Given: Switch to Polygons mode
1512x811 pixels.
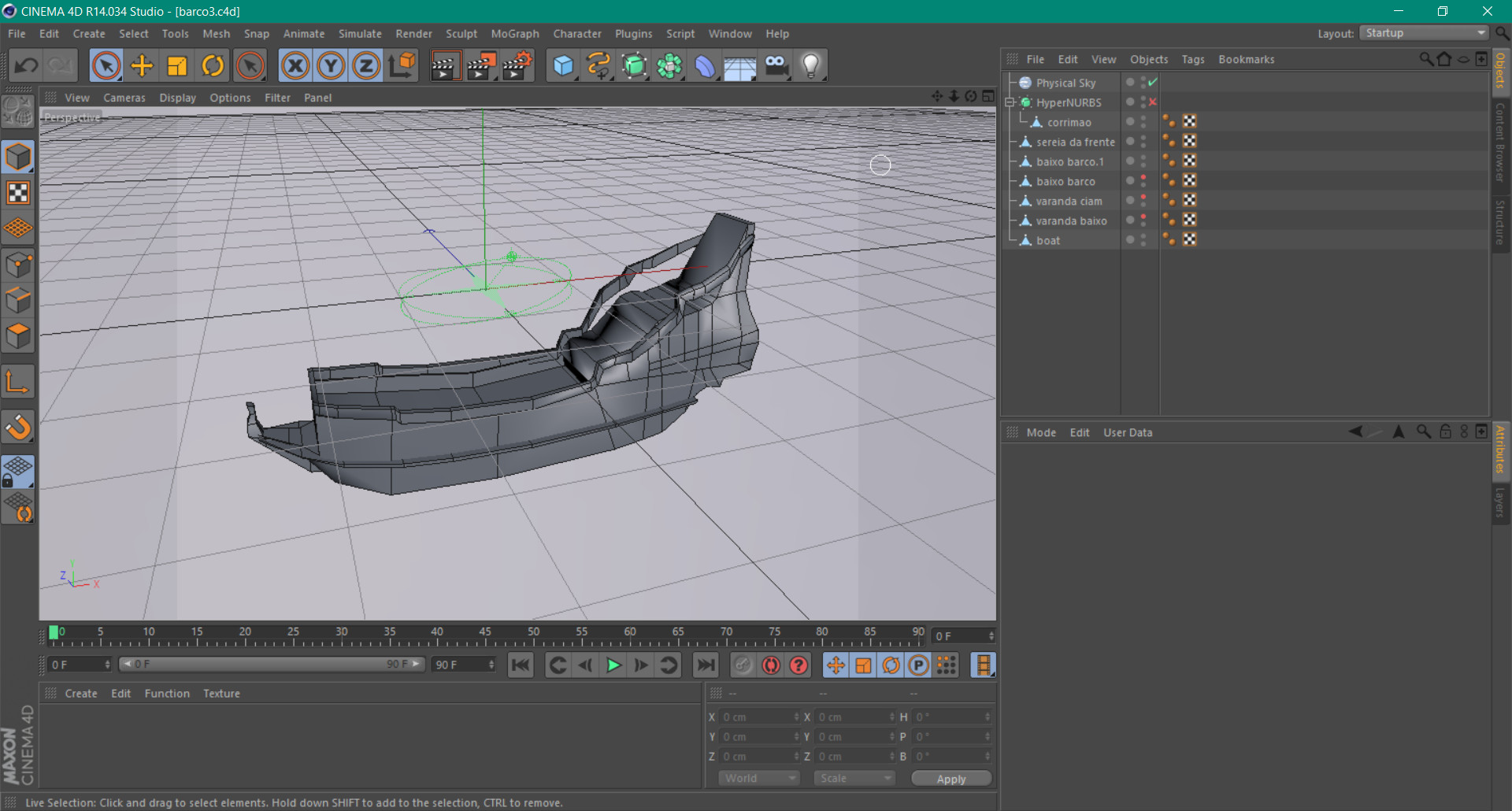Looking at the screenshot, I should (x=18, y=336).
